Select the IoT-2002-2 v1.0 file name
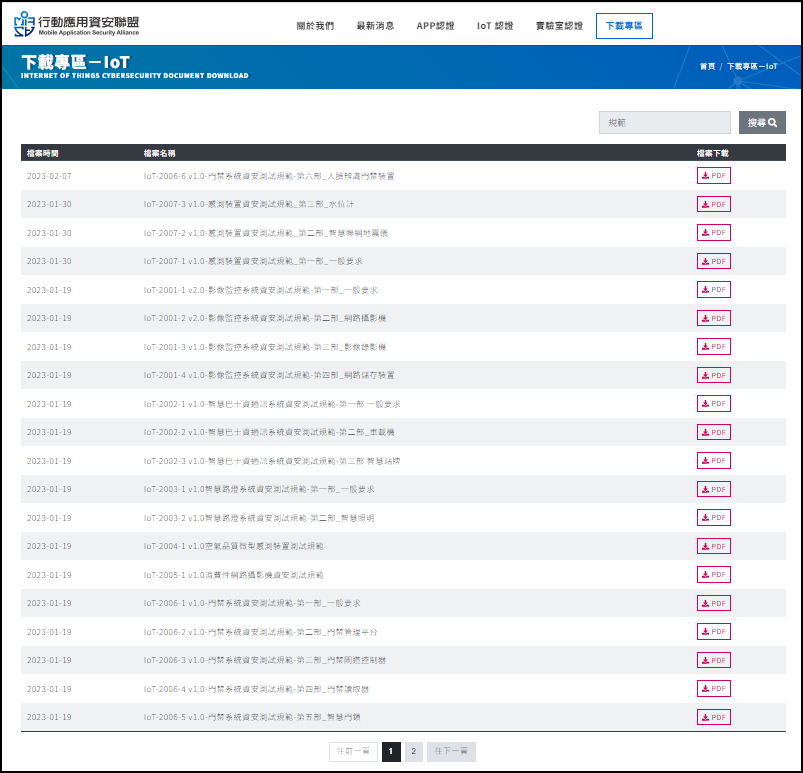This screenshot has height=773, width=803. point(269,432)
